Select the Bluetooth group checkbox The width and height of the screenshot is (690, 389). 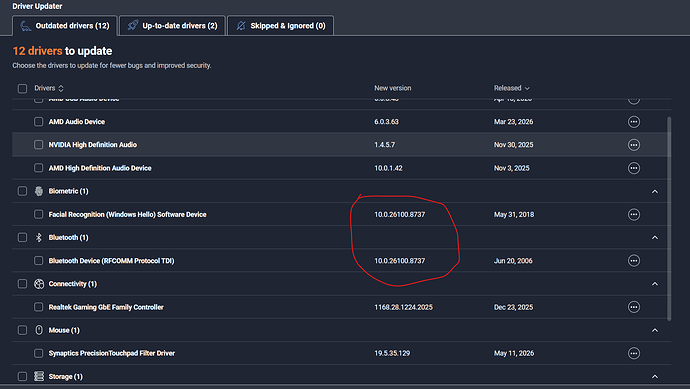[22, 238]
